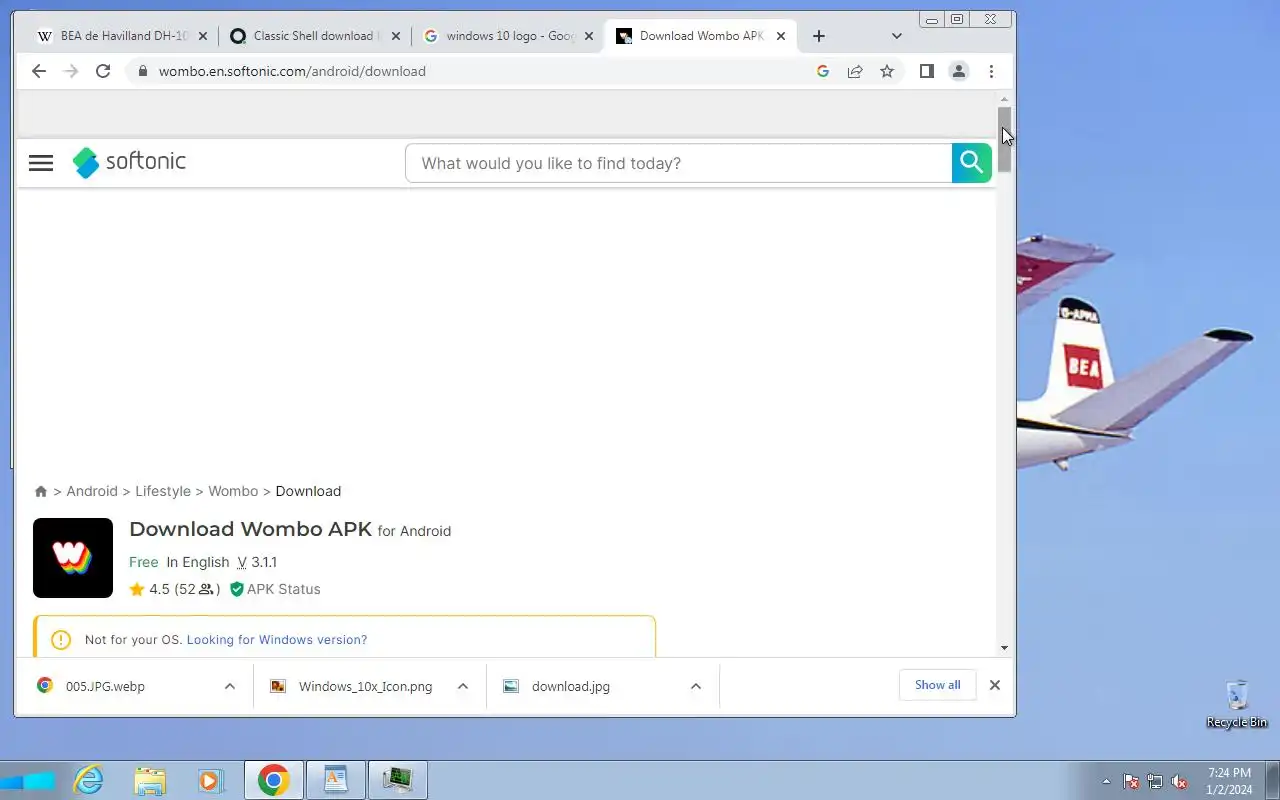Click scrollbar up arrow
Viewport: 1280px width, 800px height.
(1005, 99)
